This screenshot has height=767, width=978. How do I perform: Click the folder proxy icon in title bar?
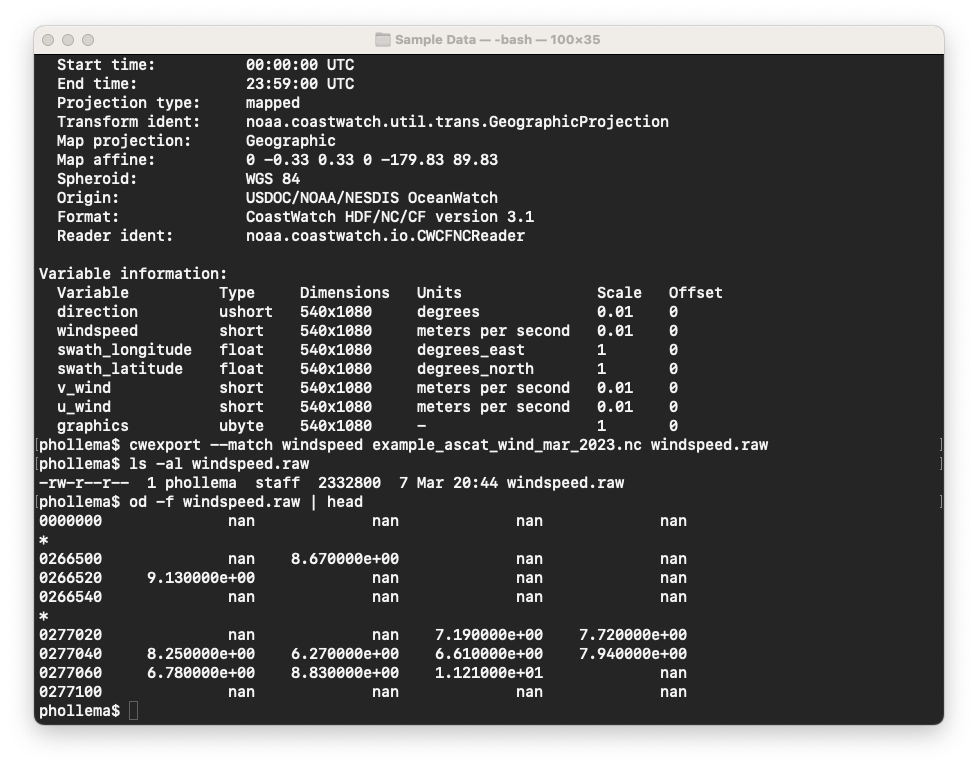[382, 40]
